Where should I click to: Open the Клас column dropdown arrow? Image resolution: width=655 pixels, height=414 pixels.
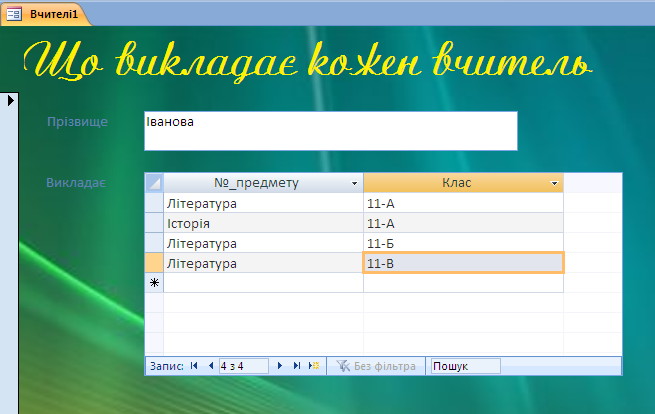[554, 183]
